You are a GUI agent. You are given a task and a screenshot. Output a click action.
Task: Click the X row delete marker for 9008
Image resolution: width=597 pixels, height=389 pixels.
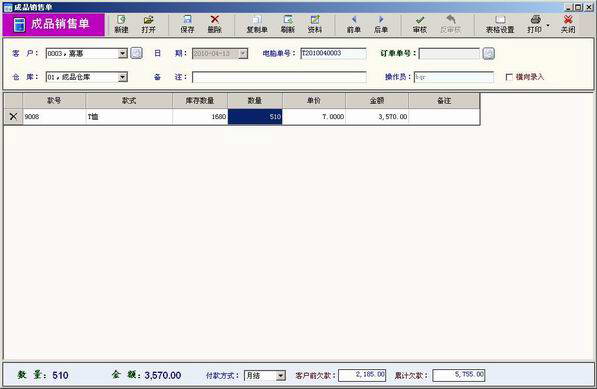tap(13, 116)
